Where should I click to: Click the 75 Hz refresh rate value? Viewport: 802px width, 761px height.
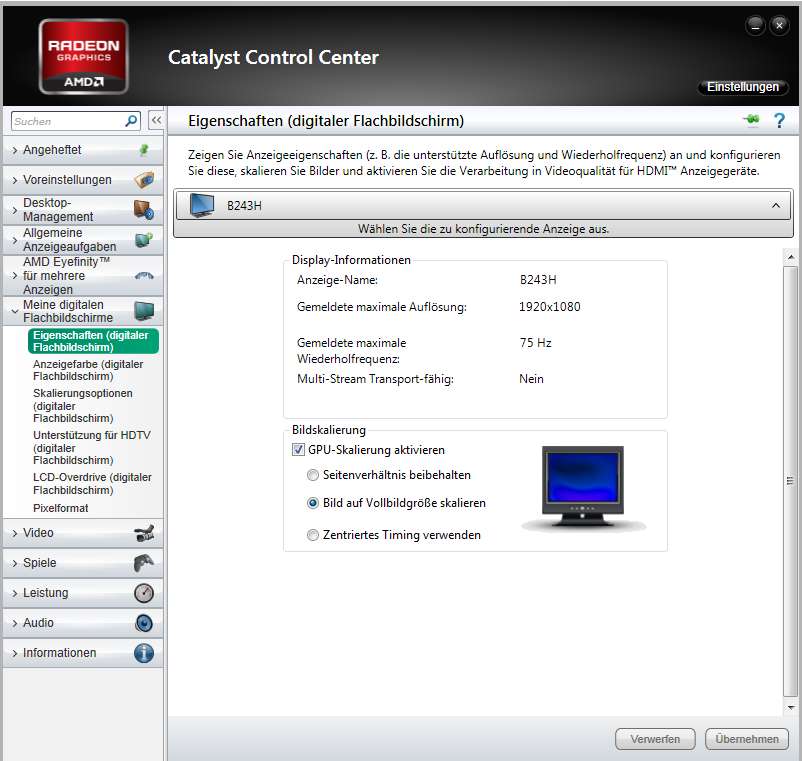click(x=536, y=343)
